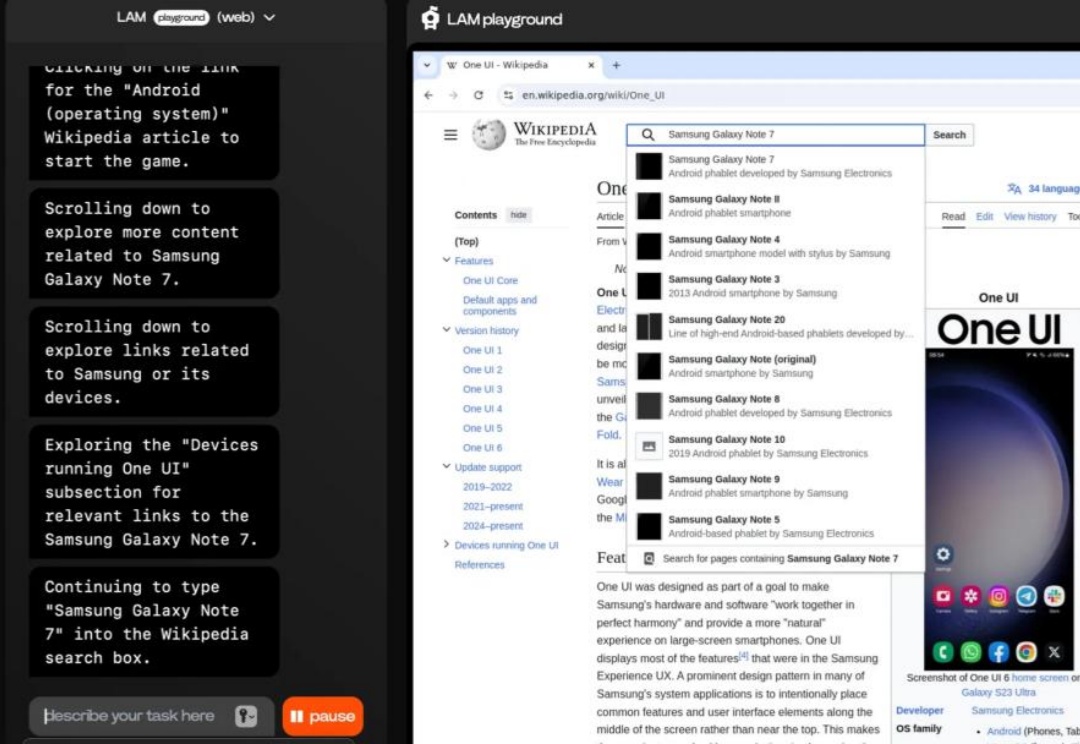Select Samsung Galaxy Note 9 suggestion
Screen dimensions: 1080x744
776,486
